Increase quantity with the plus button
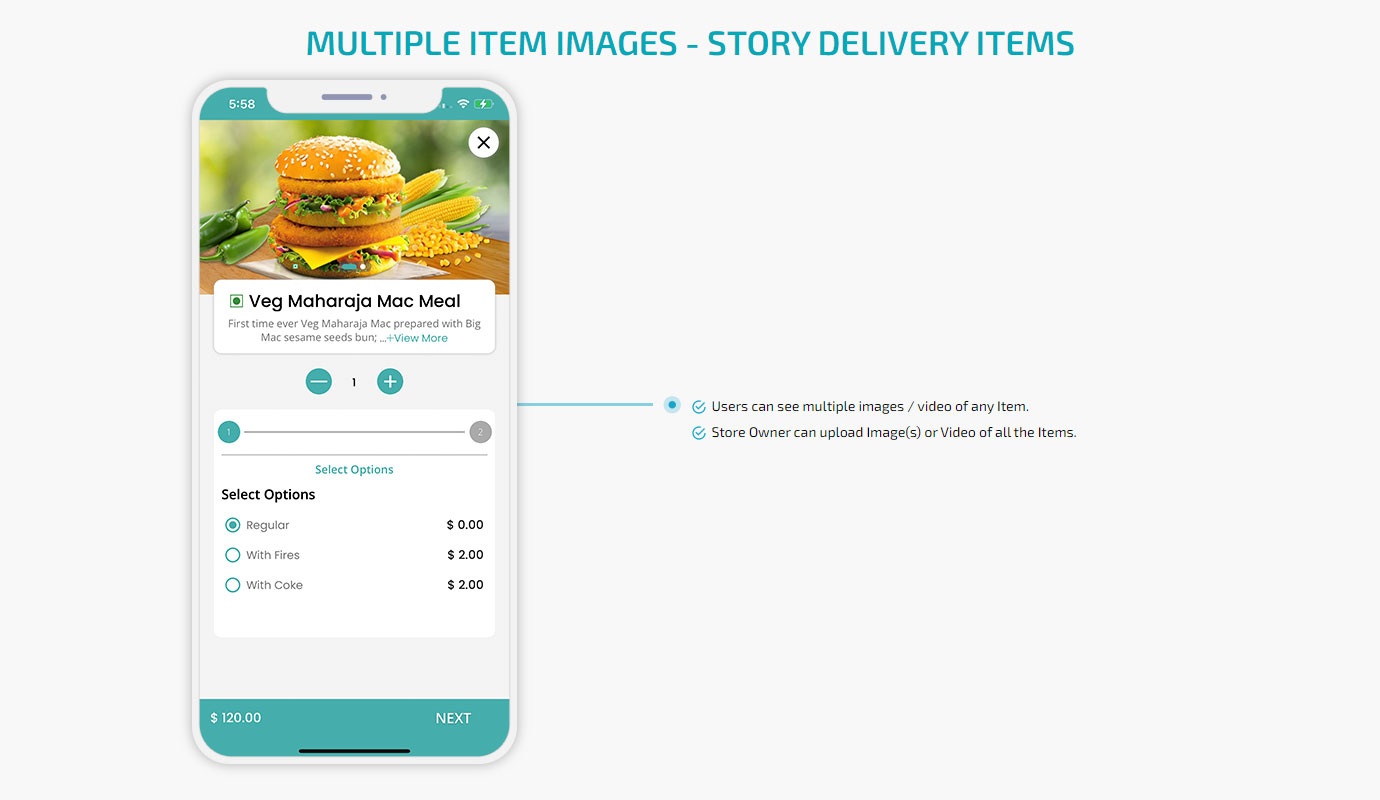Screen dimensions: 1380x800 tap(390, 381)
